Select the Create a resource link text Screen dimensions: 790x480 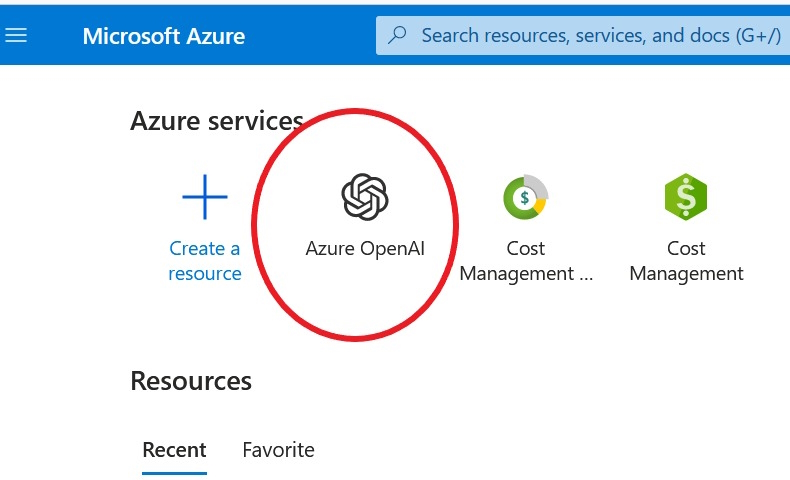click(205, 260)
